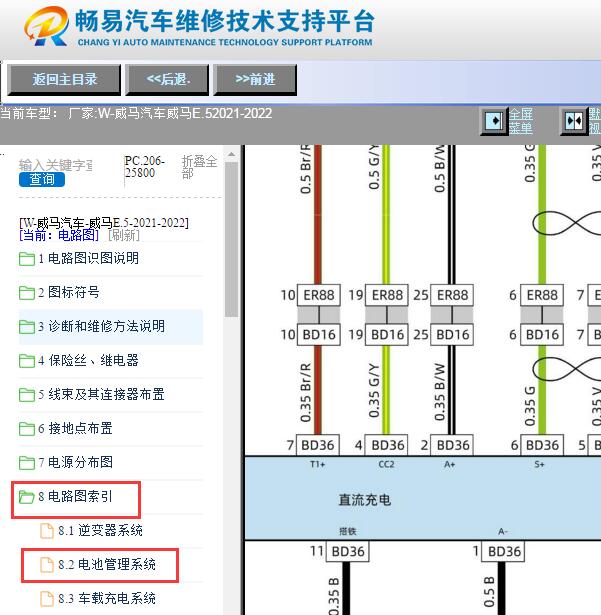Go back with the <<后退 button
This screenshot has width=601, height=615.
tap(168, 80)
